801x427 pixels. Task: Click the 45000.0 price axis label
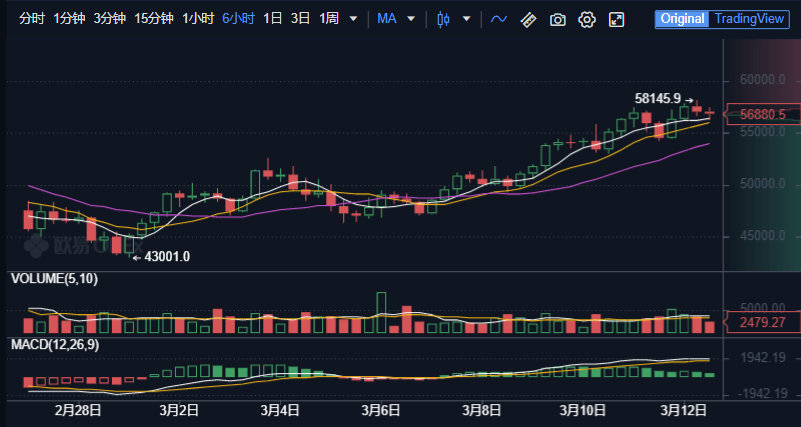click(763, 236)
